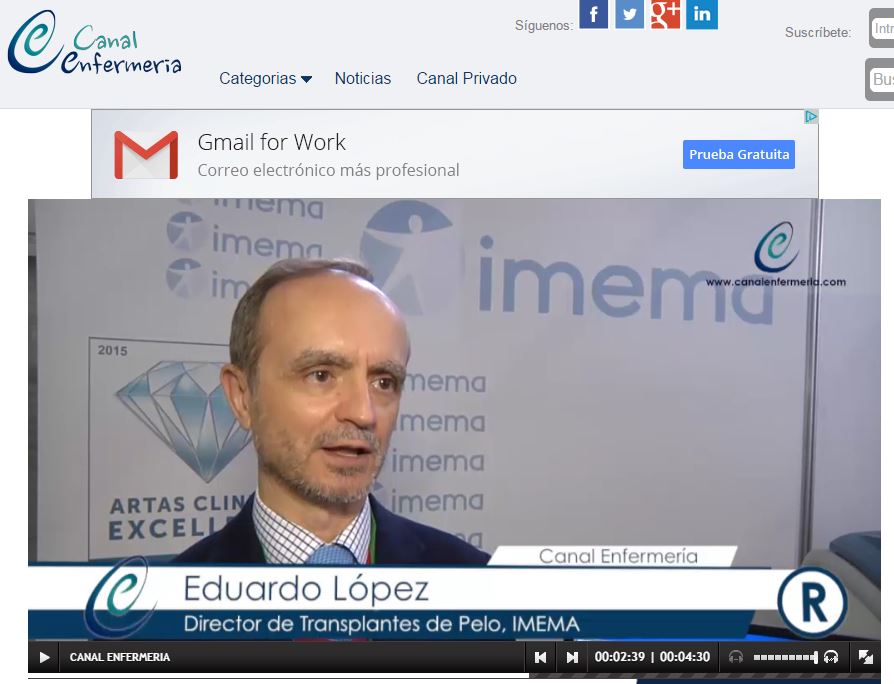Viewport: 894px width, 684px height.
Task: Adjust the video volume slider
Action: pos(785,657)
